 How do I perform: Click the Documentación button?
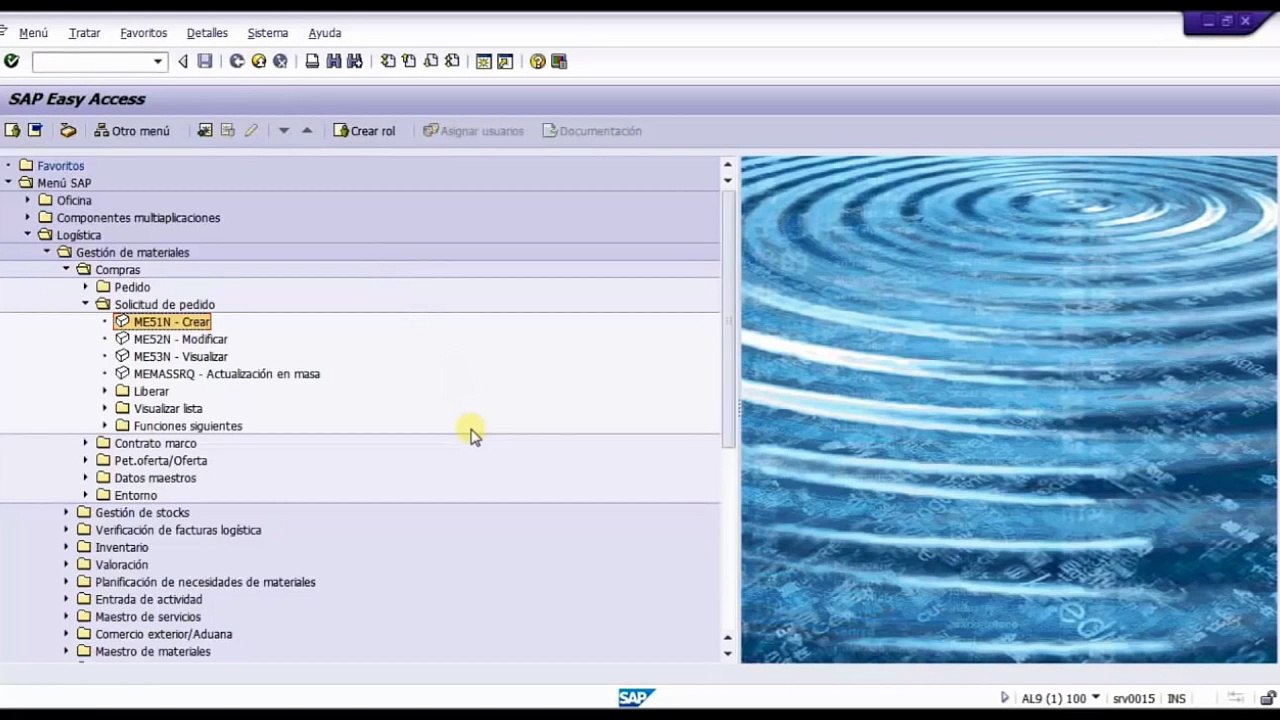click(x=592, y=131)
